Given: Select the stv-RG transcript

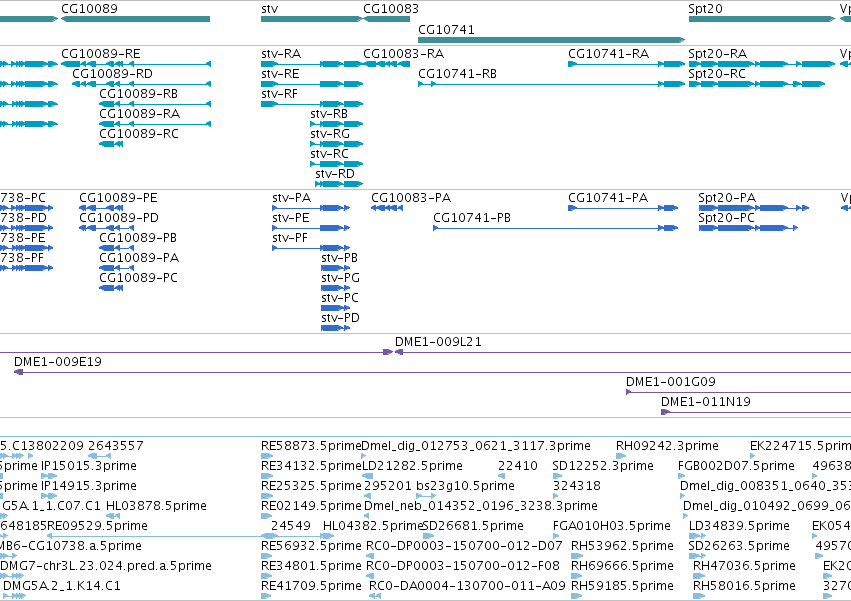Looking at the screenshot, I should click(336, 144).
